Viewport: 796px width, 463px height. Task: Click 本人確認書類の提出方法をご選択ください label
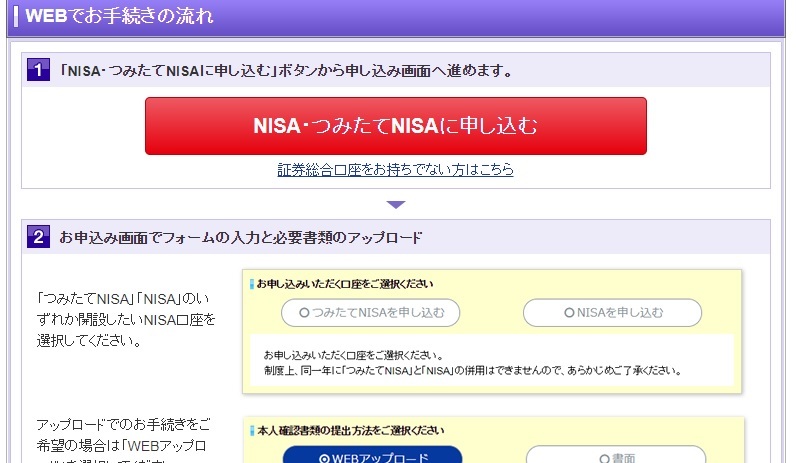[350, 431]
